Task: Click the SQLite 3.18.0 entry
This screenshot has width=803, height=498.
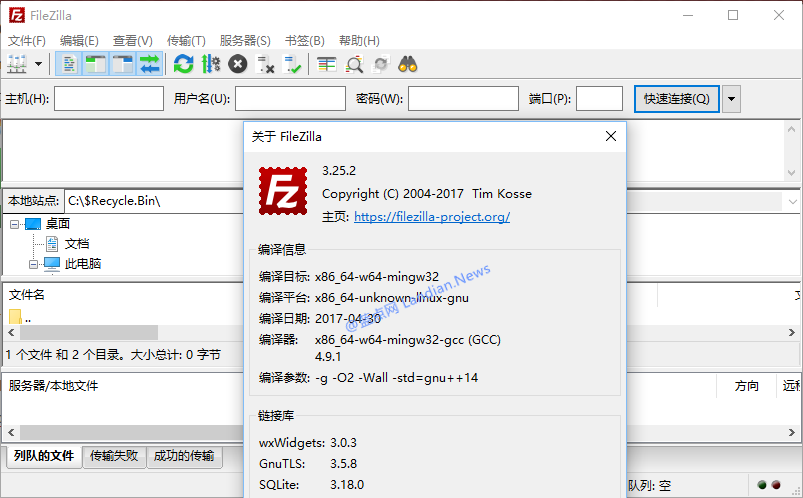Action: tap(311, 485)
